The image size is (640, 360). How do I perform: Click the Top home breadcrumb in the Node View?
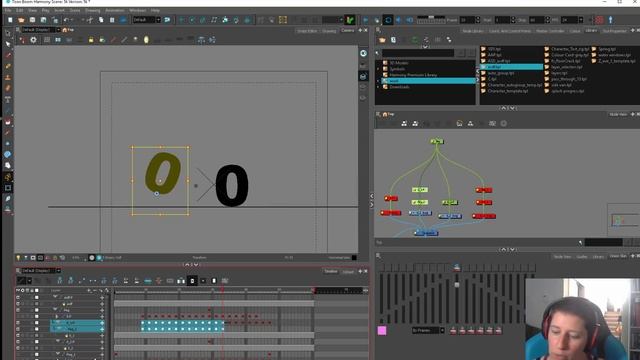pyautogui.click(x=388, y=114)
